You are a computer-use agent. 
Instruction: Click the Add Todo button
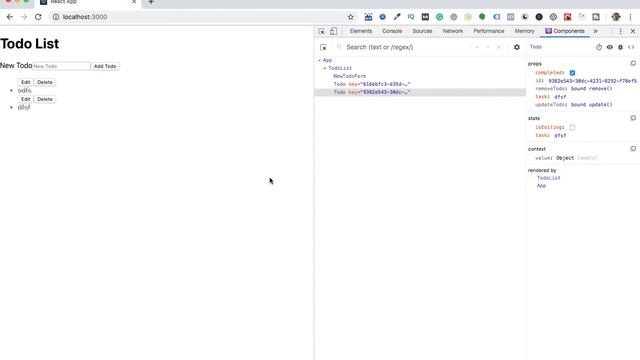(105, 66)
